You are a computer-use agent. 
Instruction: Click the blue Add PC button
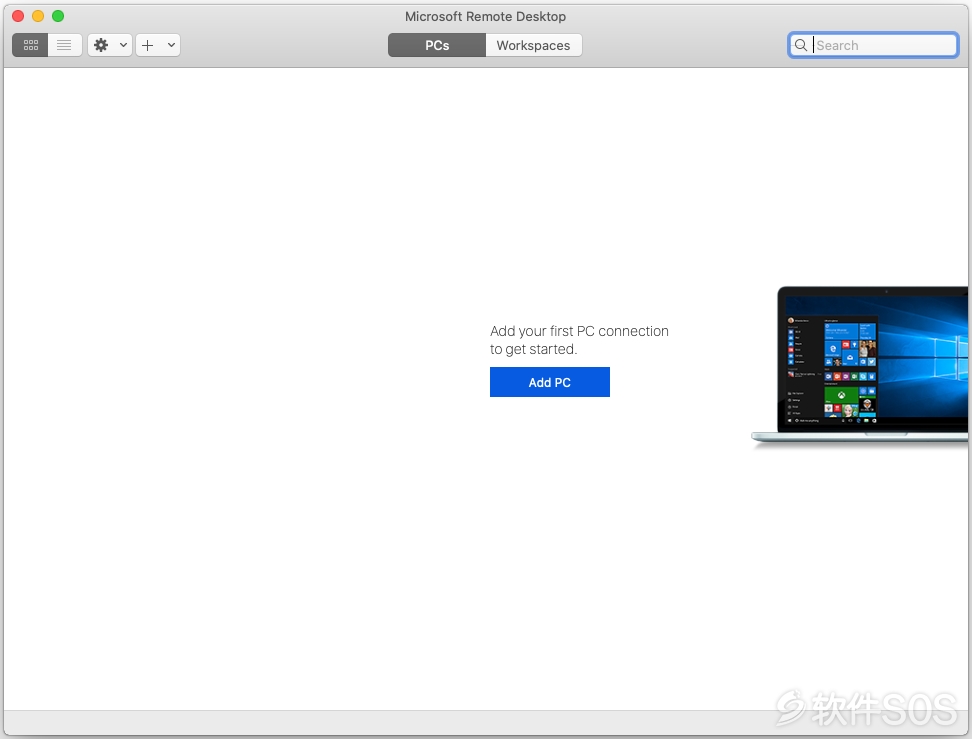click(x=550, y=382)
